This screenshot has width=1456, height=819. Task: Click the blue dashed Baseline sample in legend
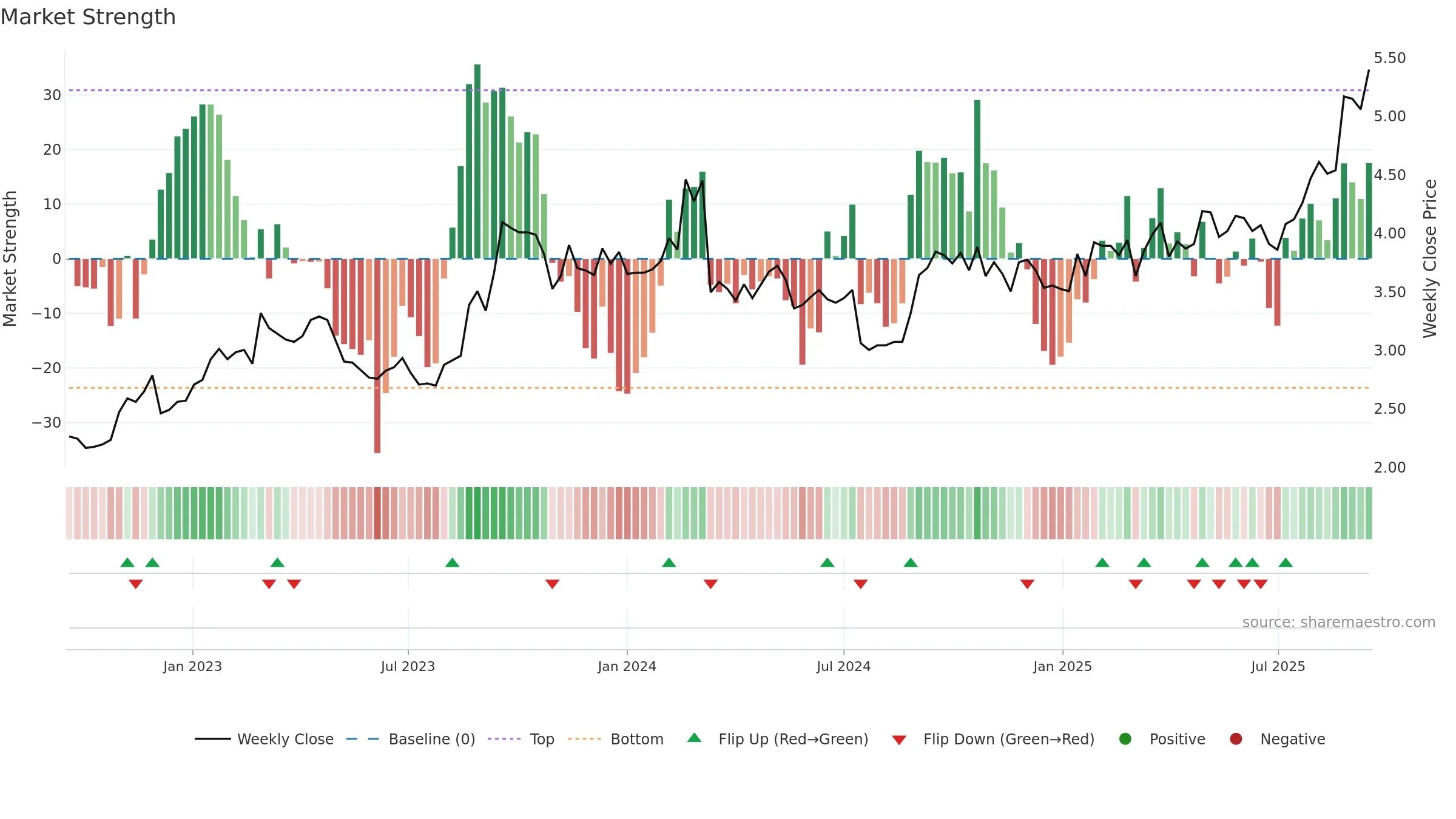click(363, 739)
